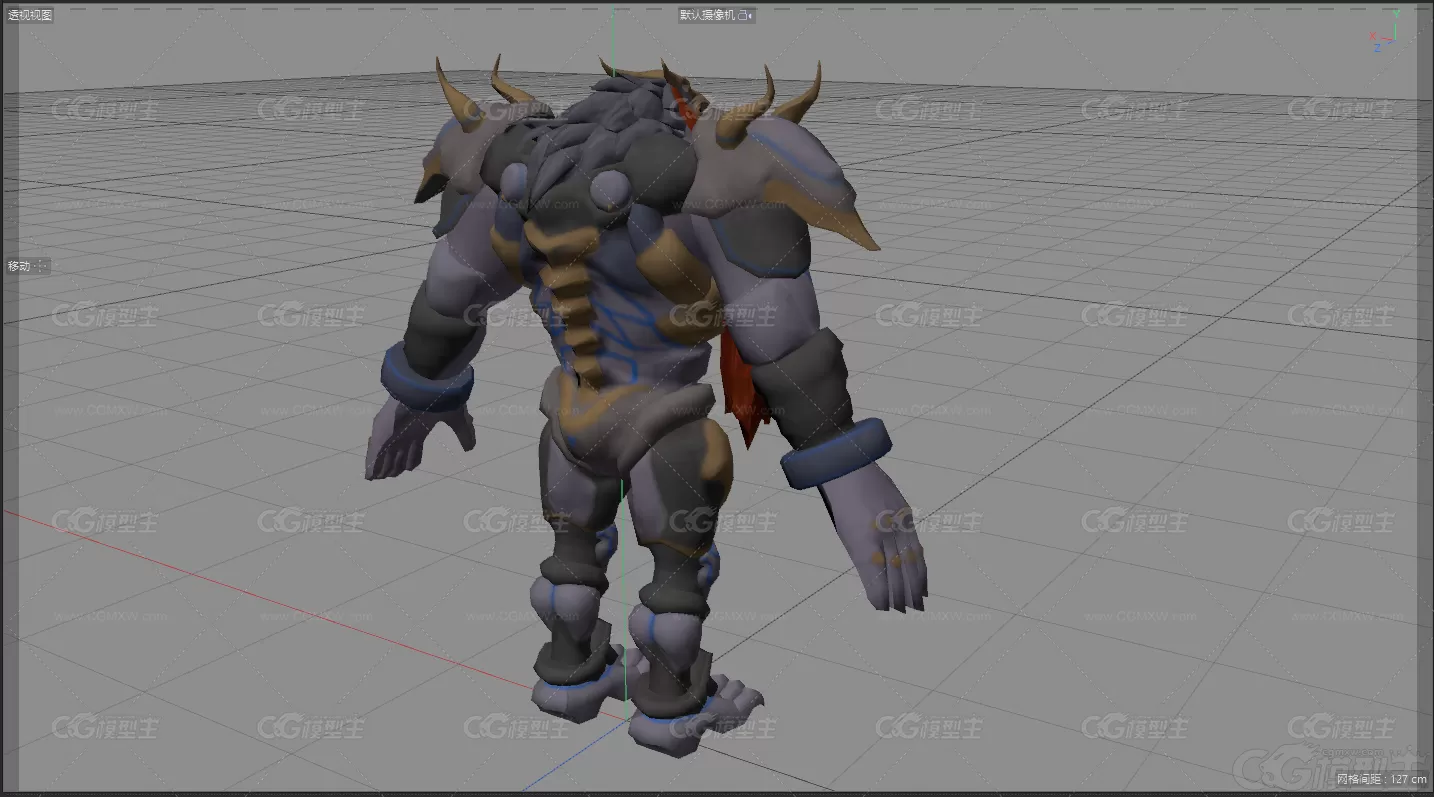Click the 网格间距 127 cm readout
The image size is (1434, 797).
1381,778
